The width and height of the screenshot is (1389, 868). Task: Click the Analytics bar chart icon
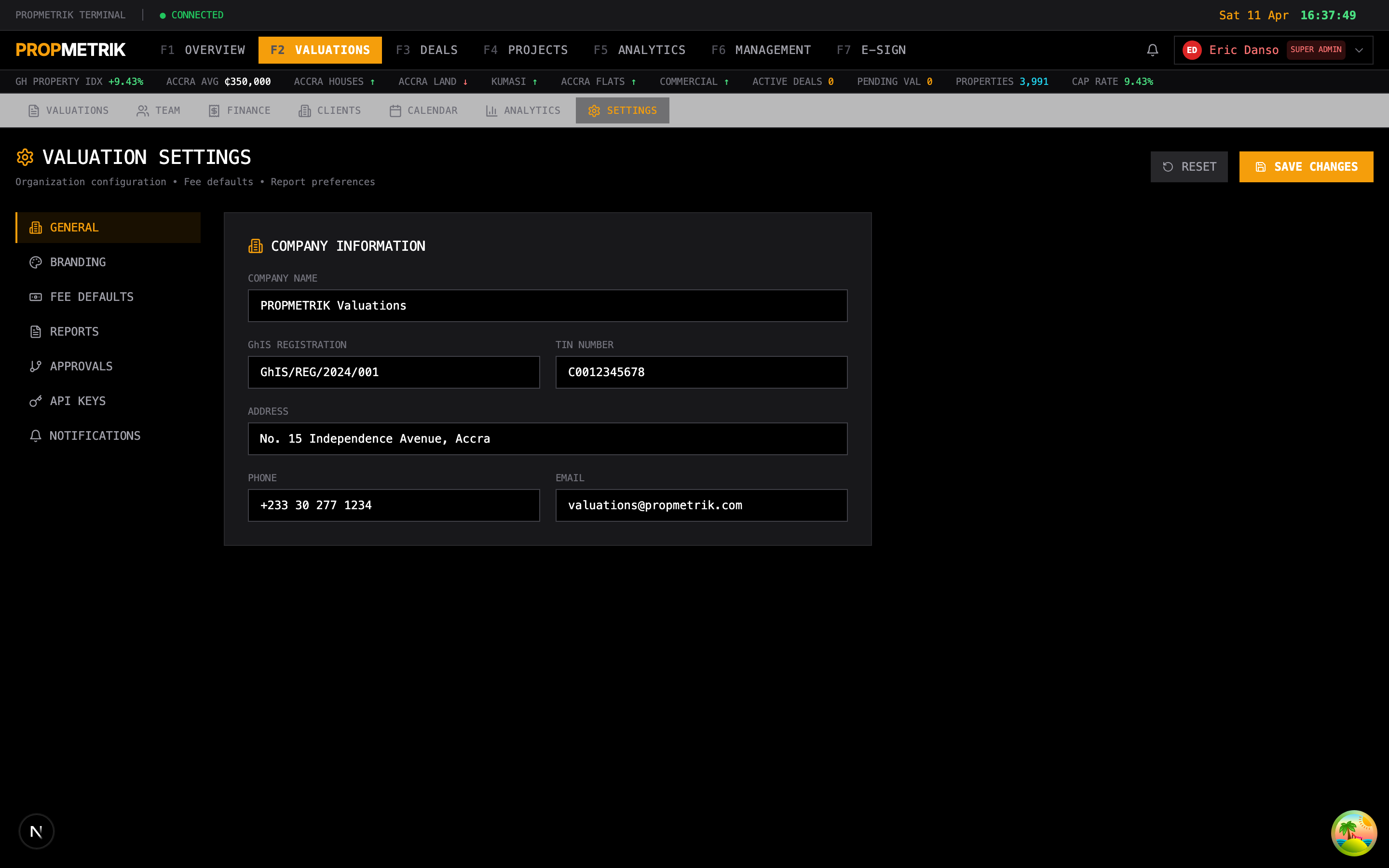(491, 111)
